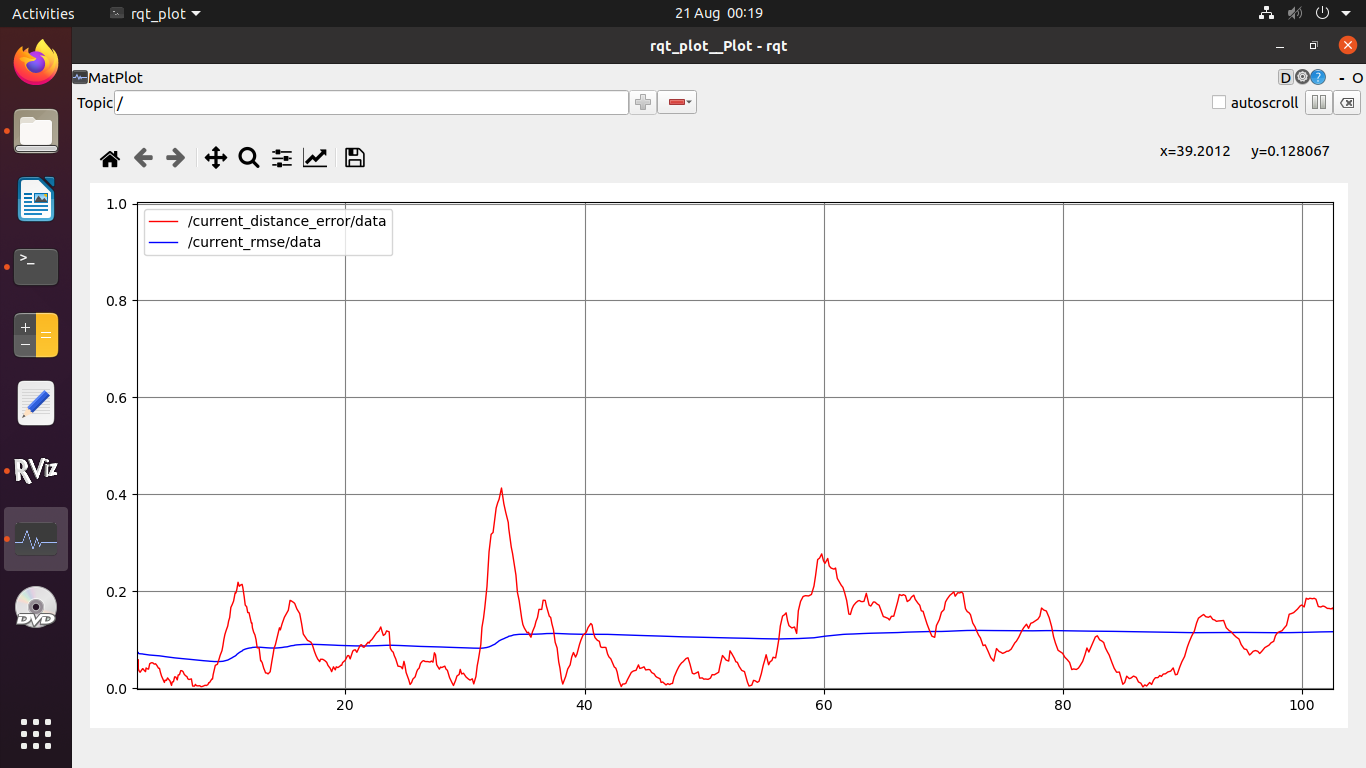Open the clock and calendar panel
The image size is (1366, 768).
pos(719,13)
